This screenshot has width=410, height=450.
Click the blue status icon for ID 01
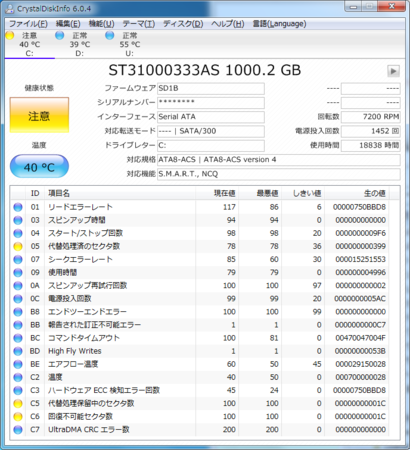18,207
